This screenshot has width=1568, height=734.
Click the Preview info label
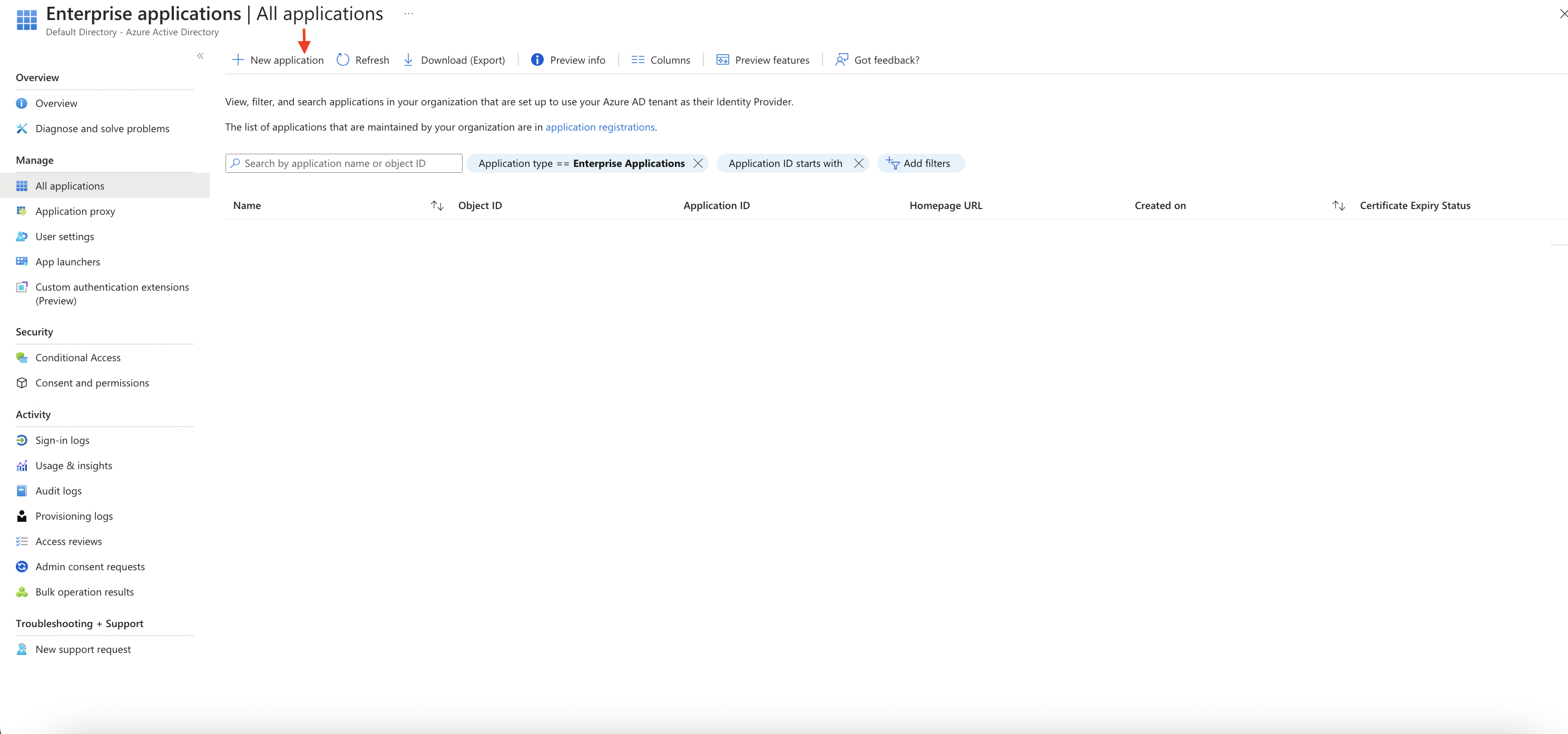577,60
